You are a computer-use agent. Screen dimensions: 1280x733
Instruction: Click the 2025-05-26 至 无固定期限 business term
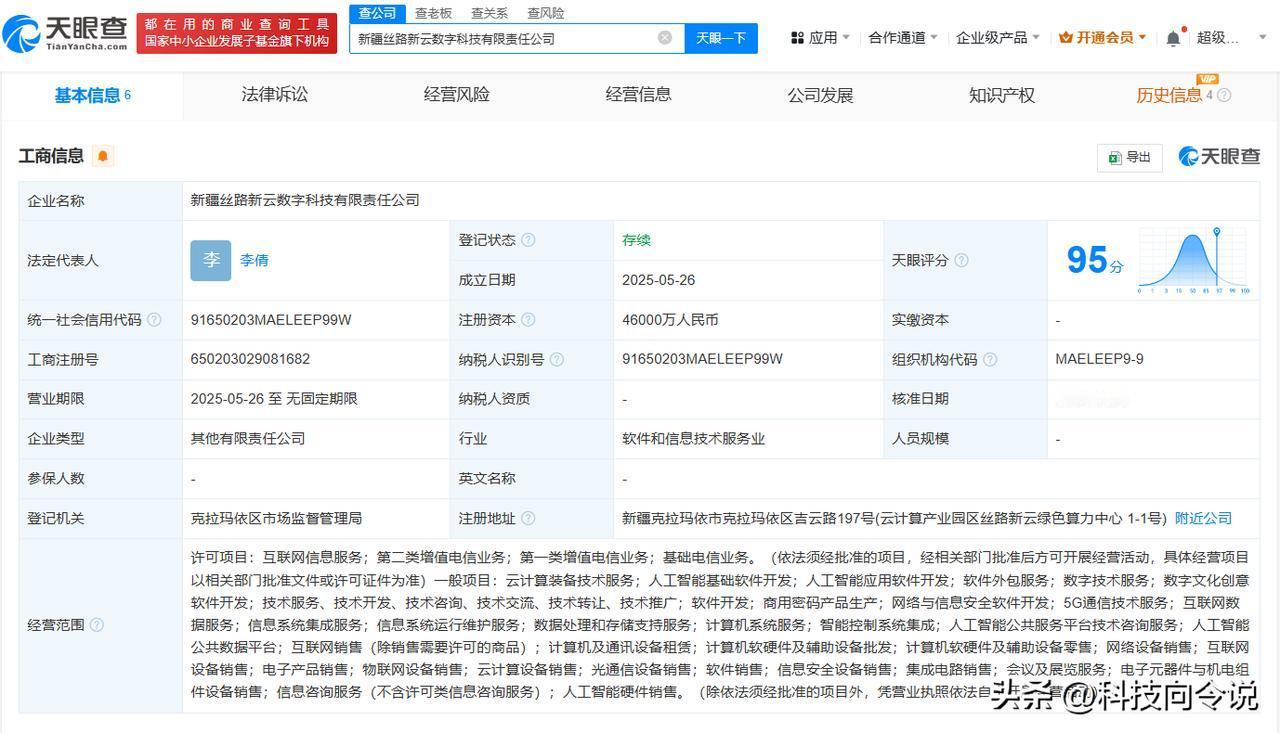pyautogui.click(x=273, y=398)
